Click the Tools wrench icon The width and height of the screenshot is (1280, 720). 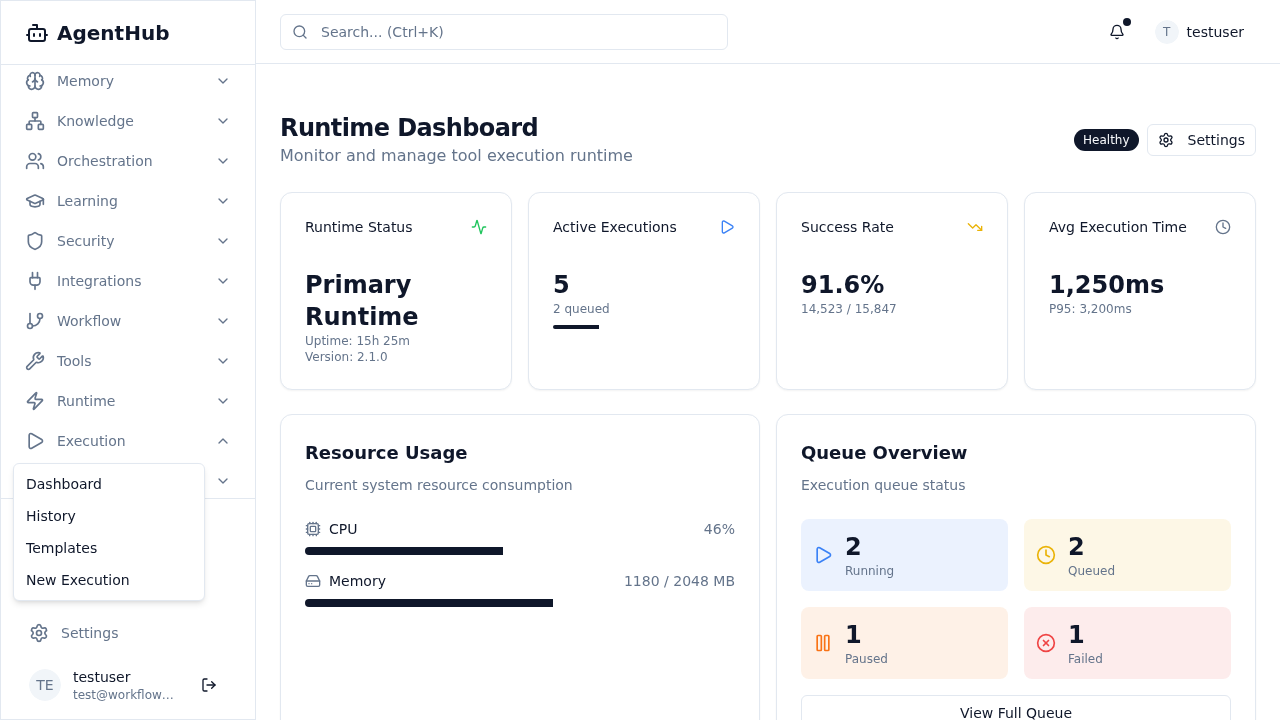(x=35, y=361)
